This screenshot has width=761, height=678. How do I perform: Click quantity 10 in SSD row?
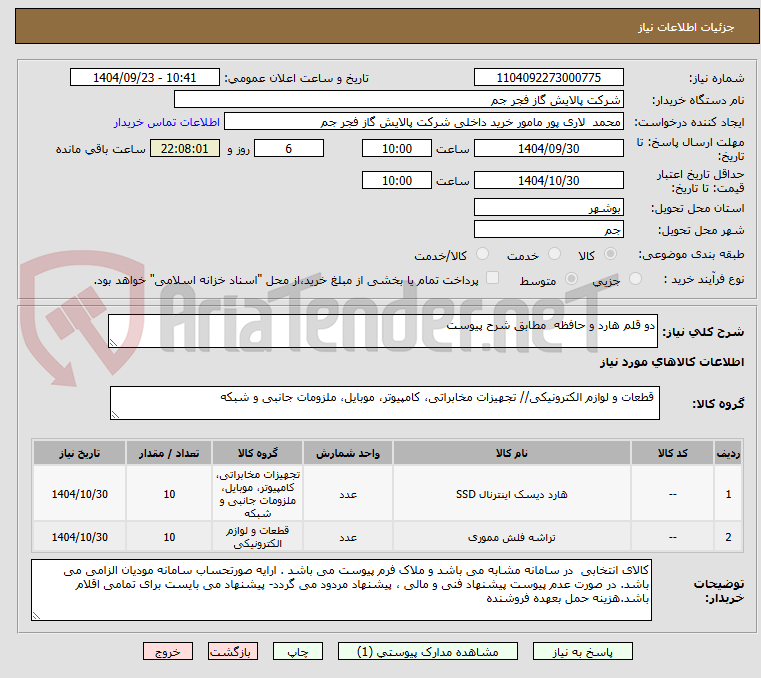(169, 494)
